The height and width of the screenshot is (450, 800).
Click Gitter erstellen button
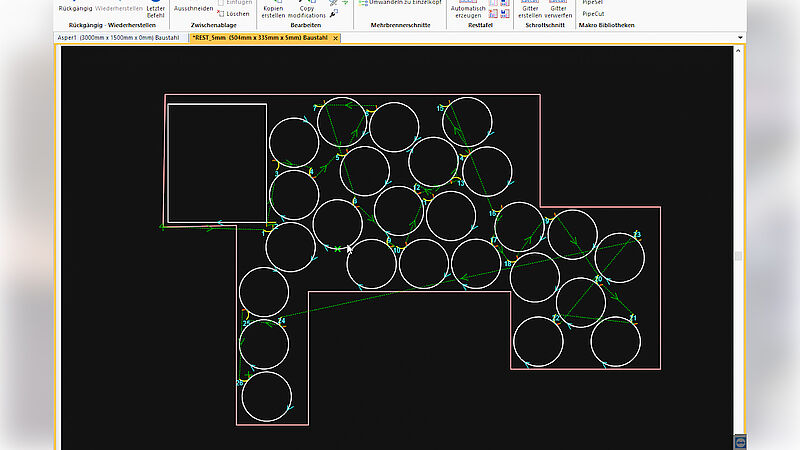pos(530,10)
